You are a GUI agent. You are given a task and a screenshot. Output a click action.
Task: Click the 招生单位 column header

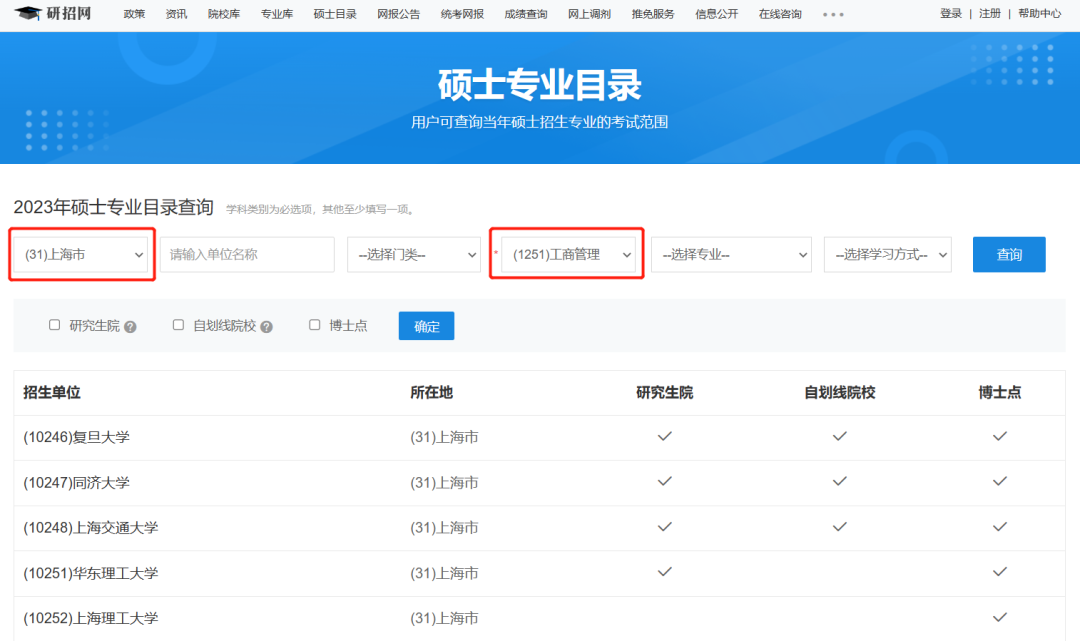pos(52,392)
